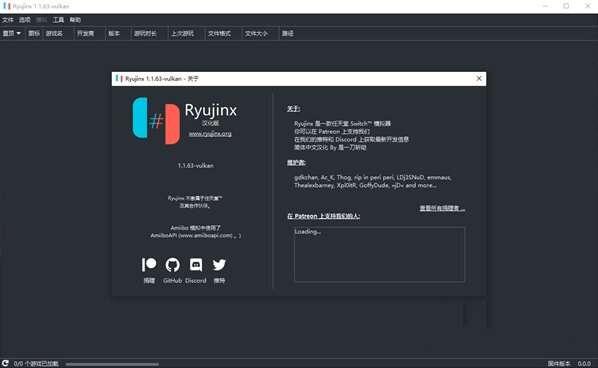Open the 选项 menu in the main window
Screen dimensions: 598x368
pos(25,20)
